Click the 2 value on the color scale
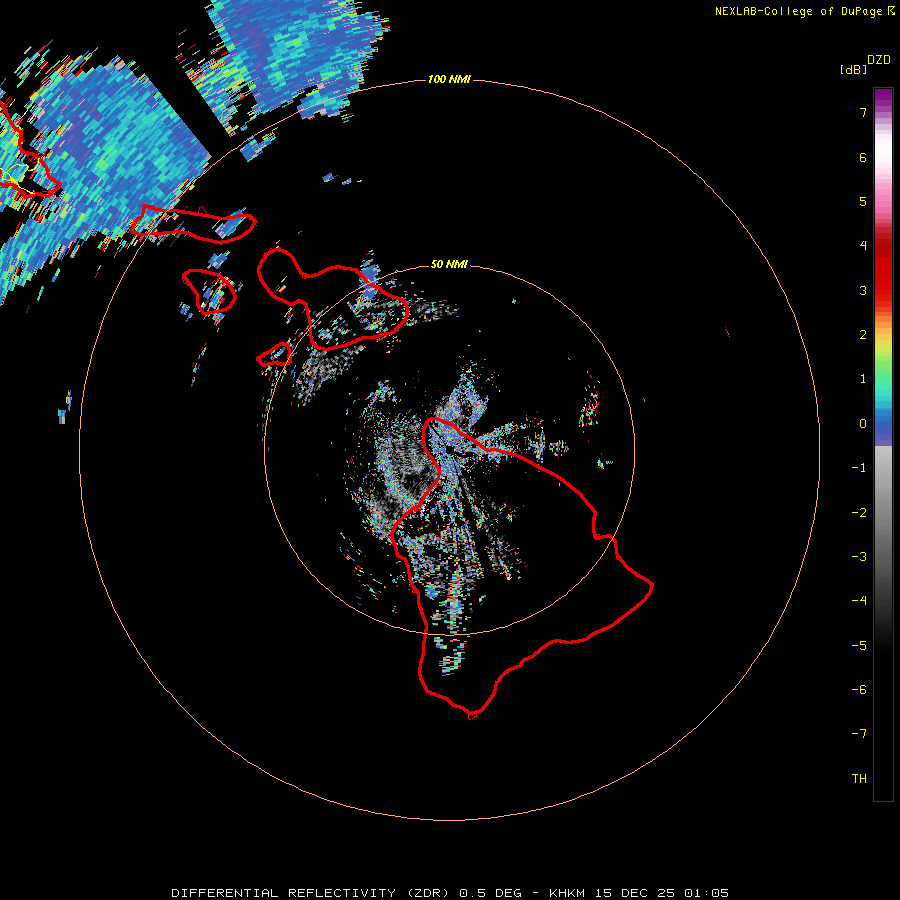 pyautogui.click(x=863, y=335)
